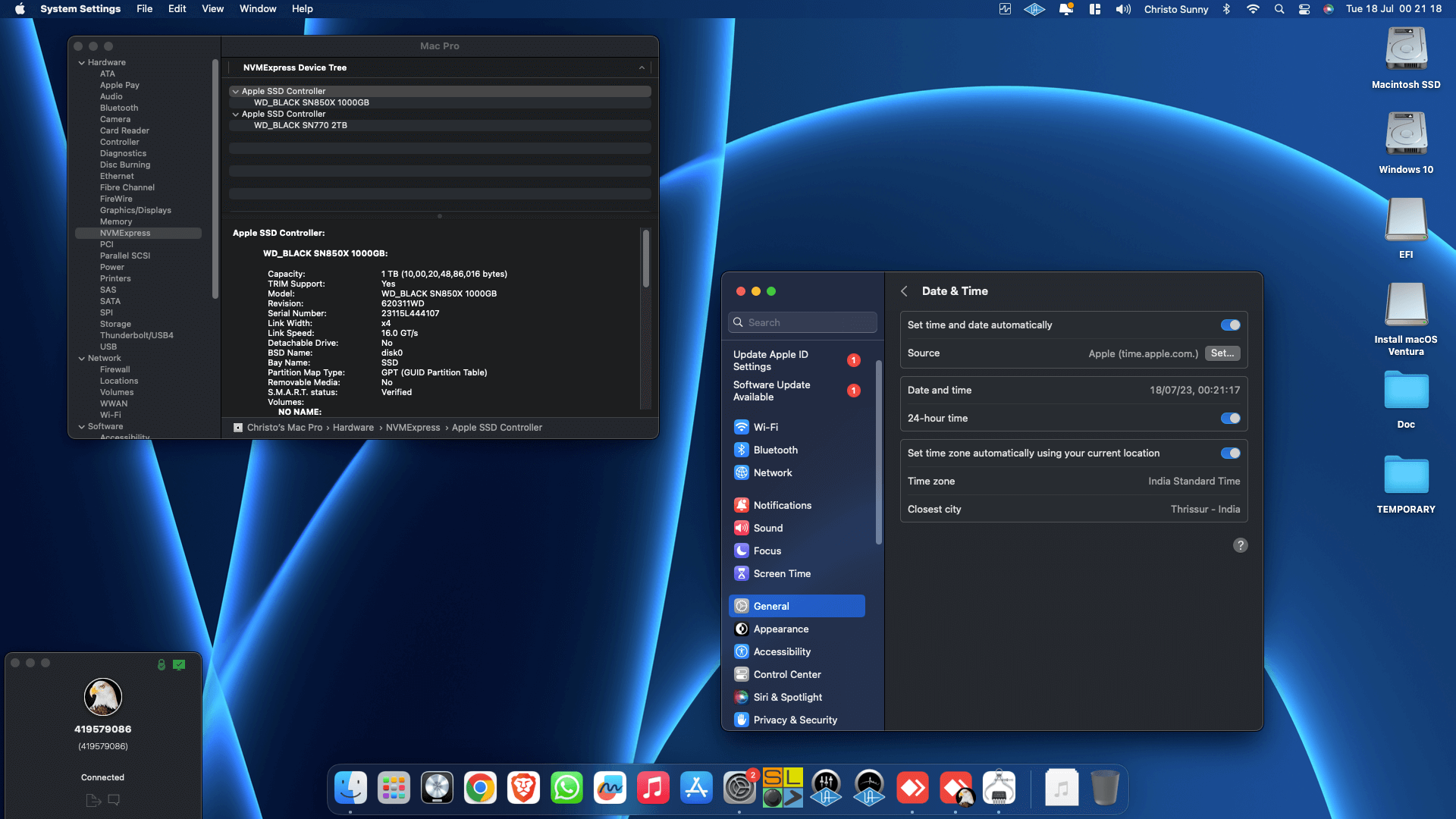This screenshot has height=819, width=1456.
Task: Open App Store from the Dock
Action: coord(696,789)
